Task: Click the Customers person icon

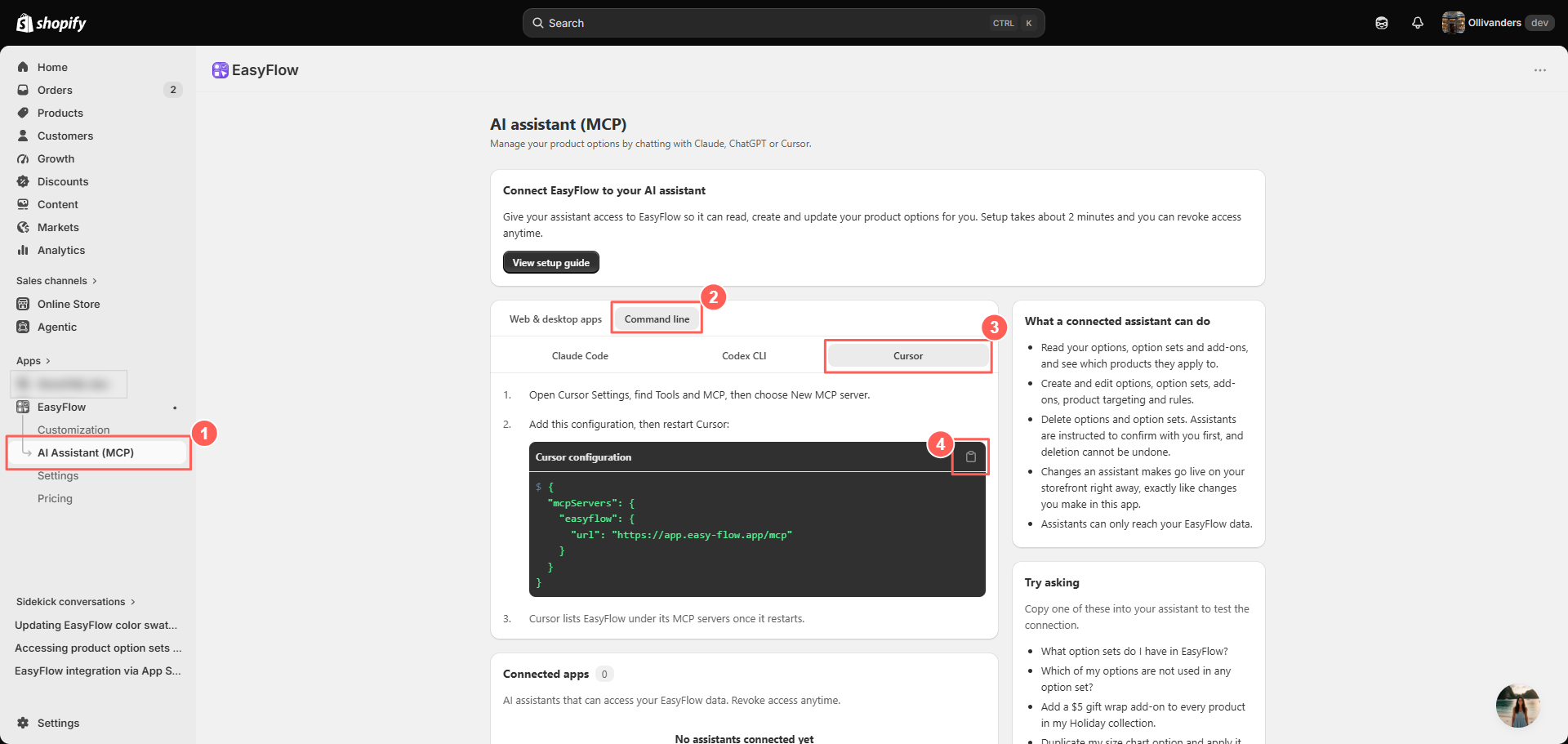Action: [23, 136]
